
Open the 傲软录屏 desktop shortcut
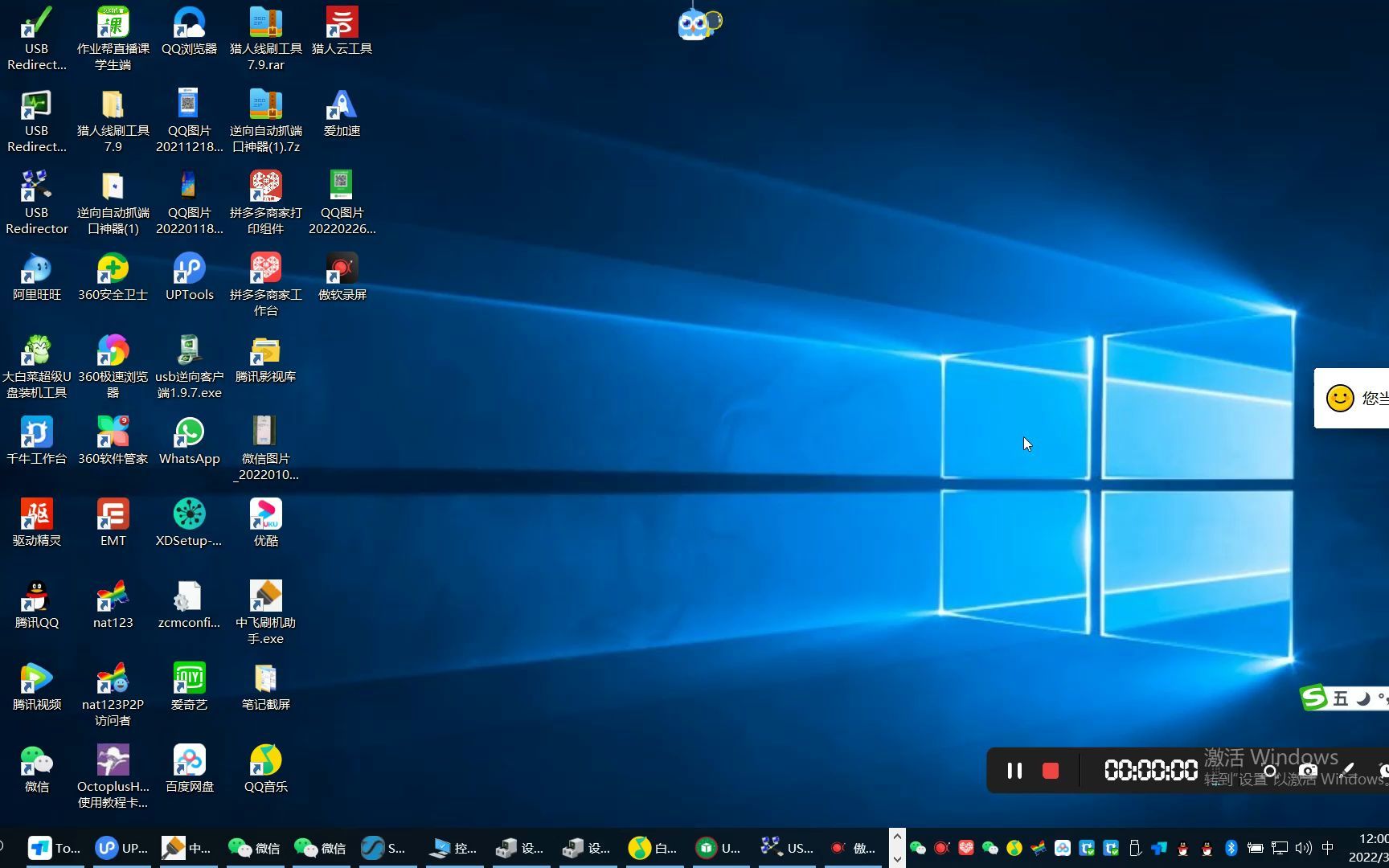342,277
